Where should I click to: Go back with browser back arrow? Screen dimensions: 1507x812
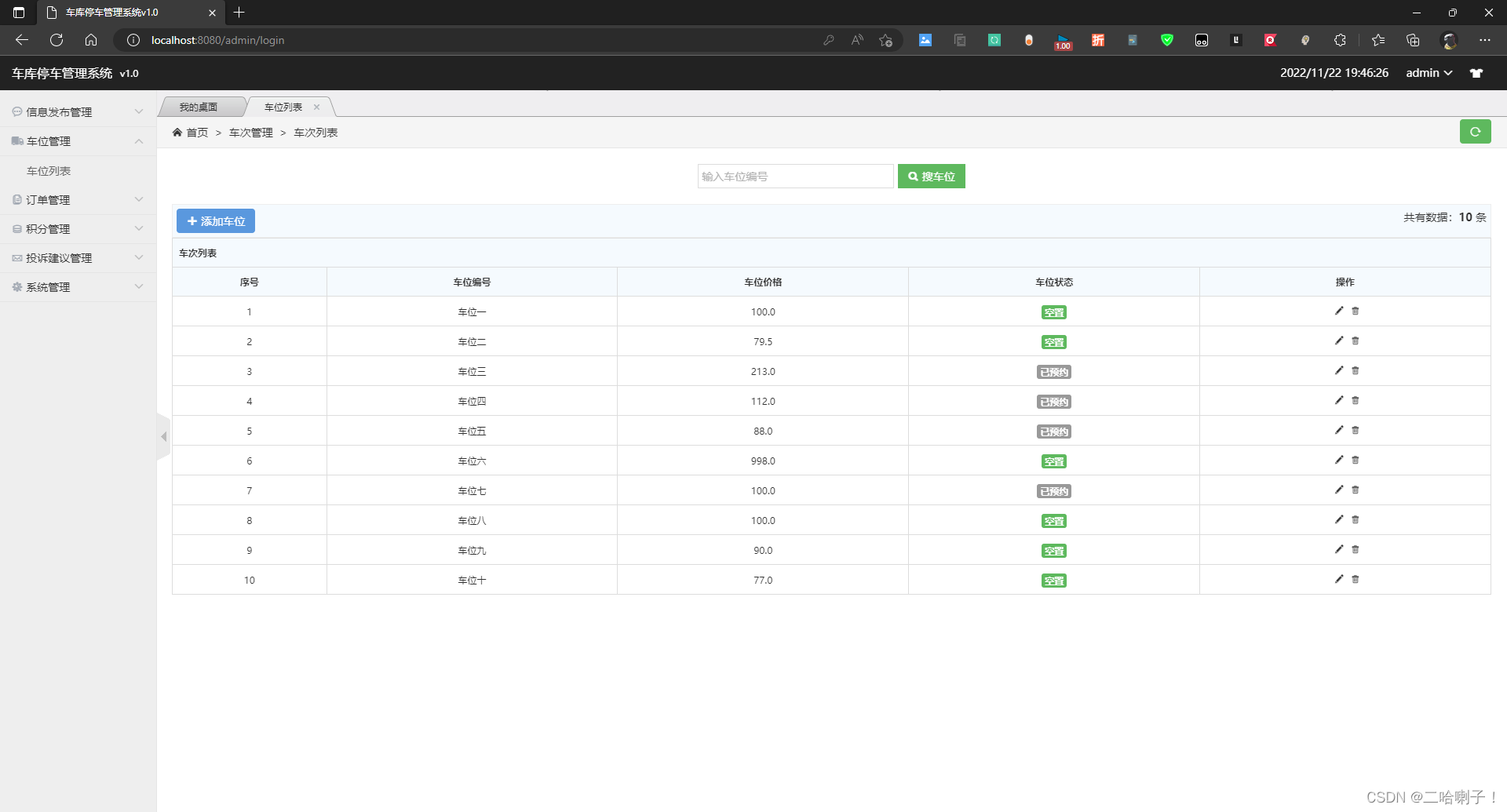point(22,40)
